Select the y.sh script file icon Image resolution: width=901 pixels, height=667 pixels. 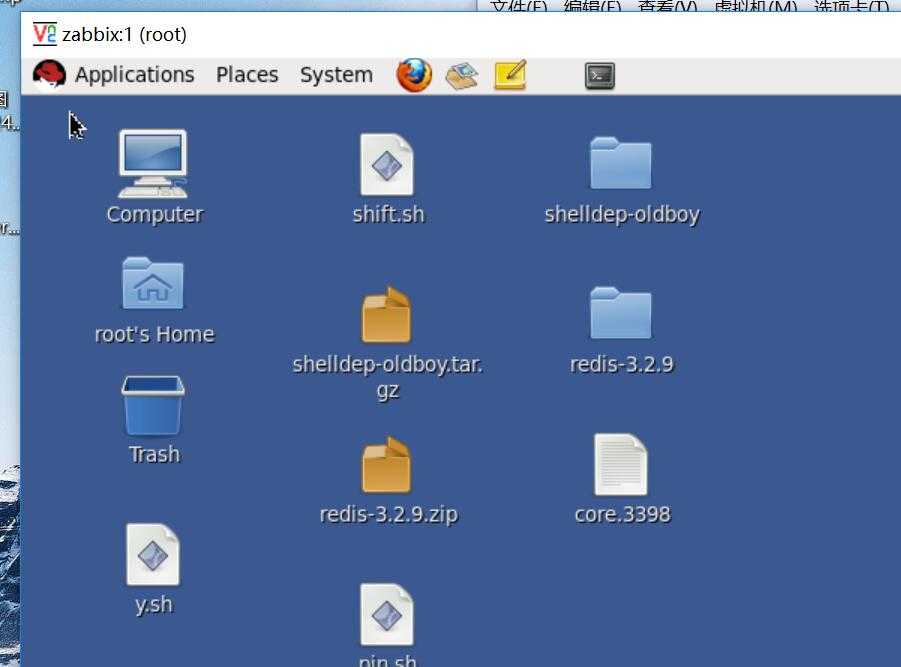pos(153,554)
